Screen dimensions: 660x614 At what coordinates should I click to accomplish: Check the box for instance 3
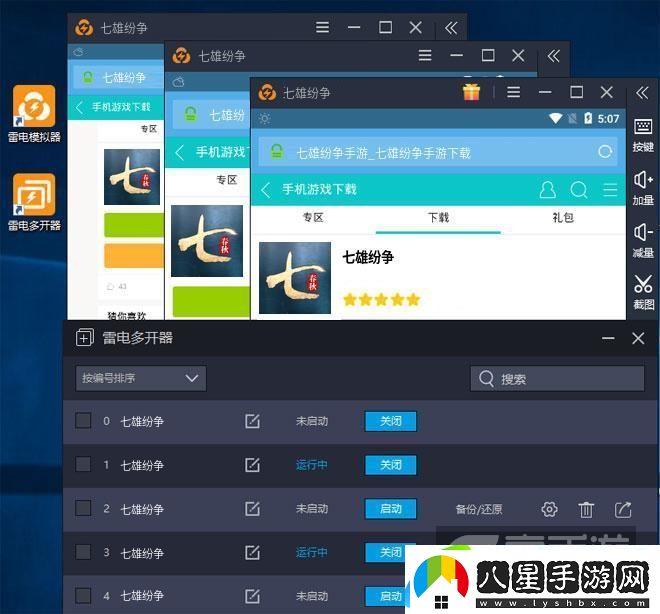coord(83,552)
